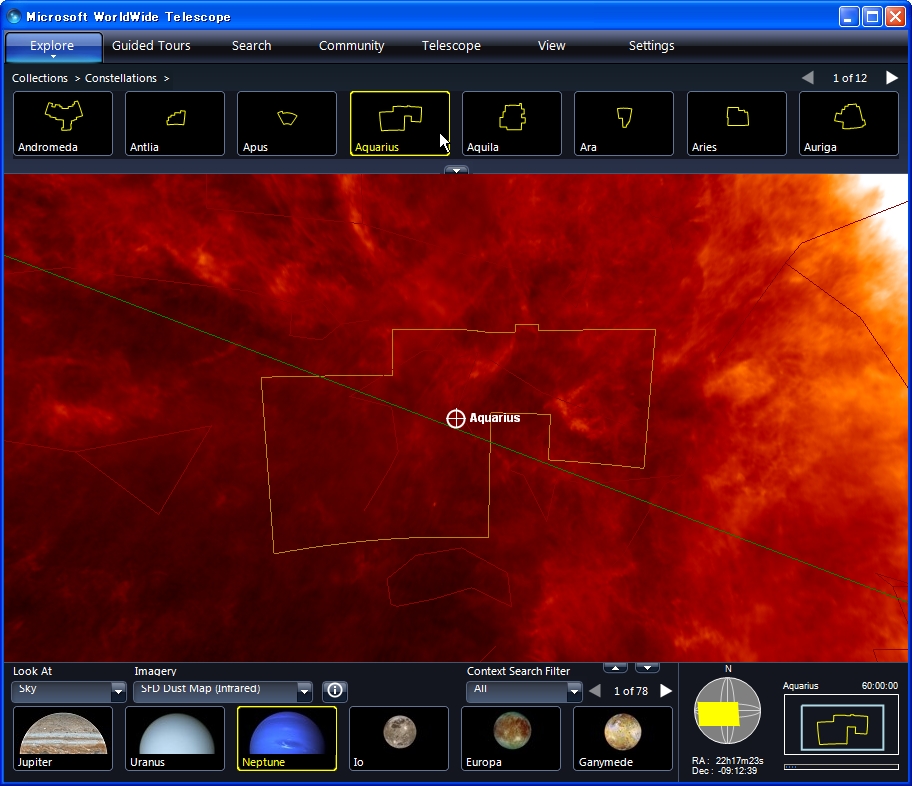912x786 pixels.
Task: Collapse bottom panel down arrow
Action: [647, 667]
